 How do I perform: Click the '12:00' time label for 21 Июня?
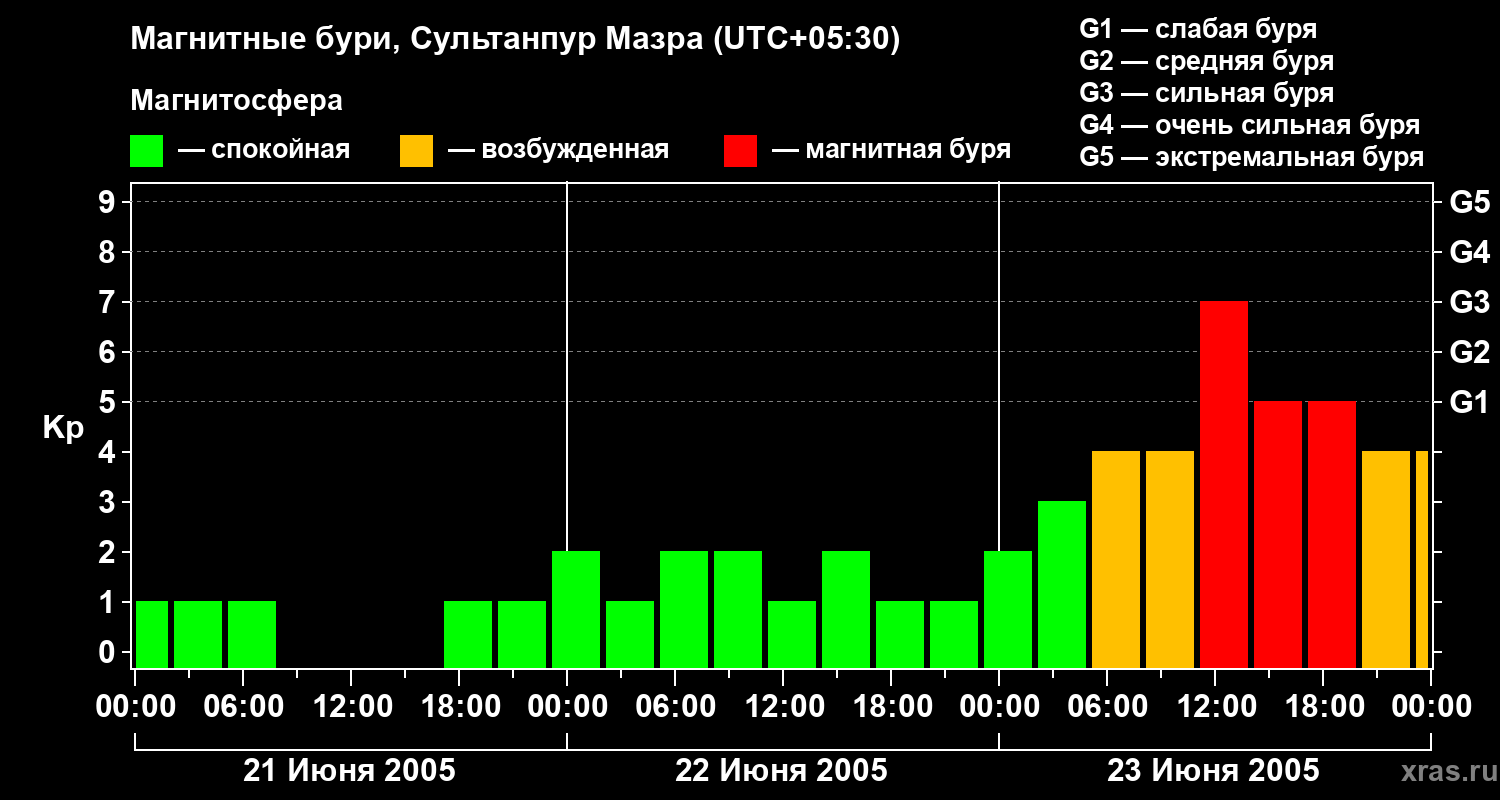(x=352, y=707)
